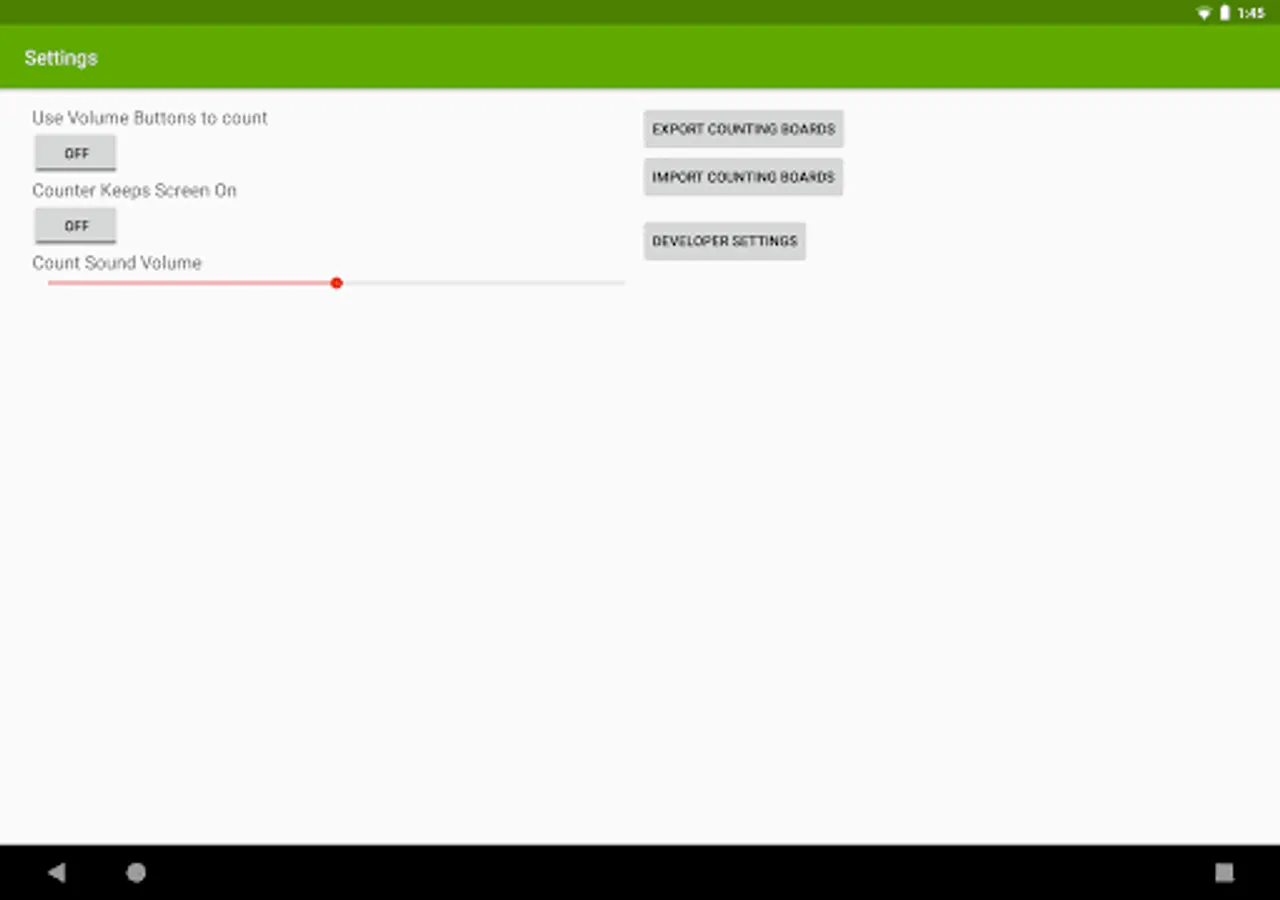Tap Android home circle button
Viewport: 1280px width, 900px height.
pyautogui.click(x=136, y=873)
